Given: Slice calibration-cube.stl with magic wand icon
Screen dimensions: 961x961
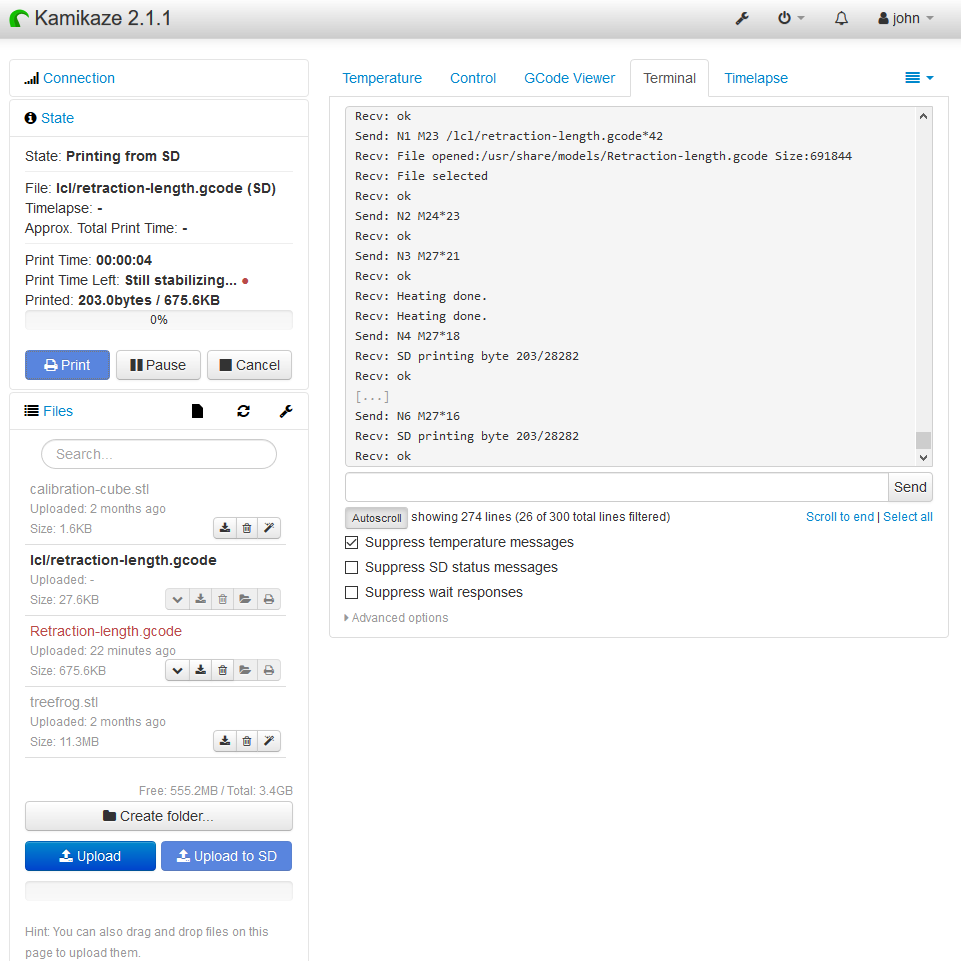Looking at the screenshot, I should (268, 528).
